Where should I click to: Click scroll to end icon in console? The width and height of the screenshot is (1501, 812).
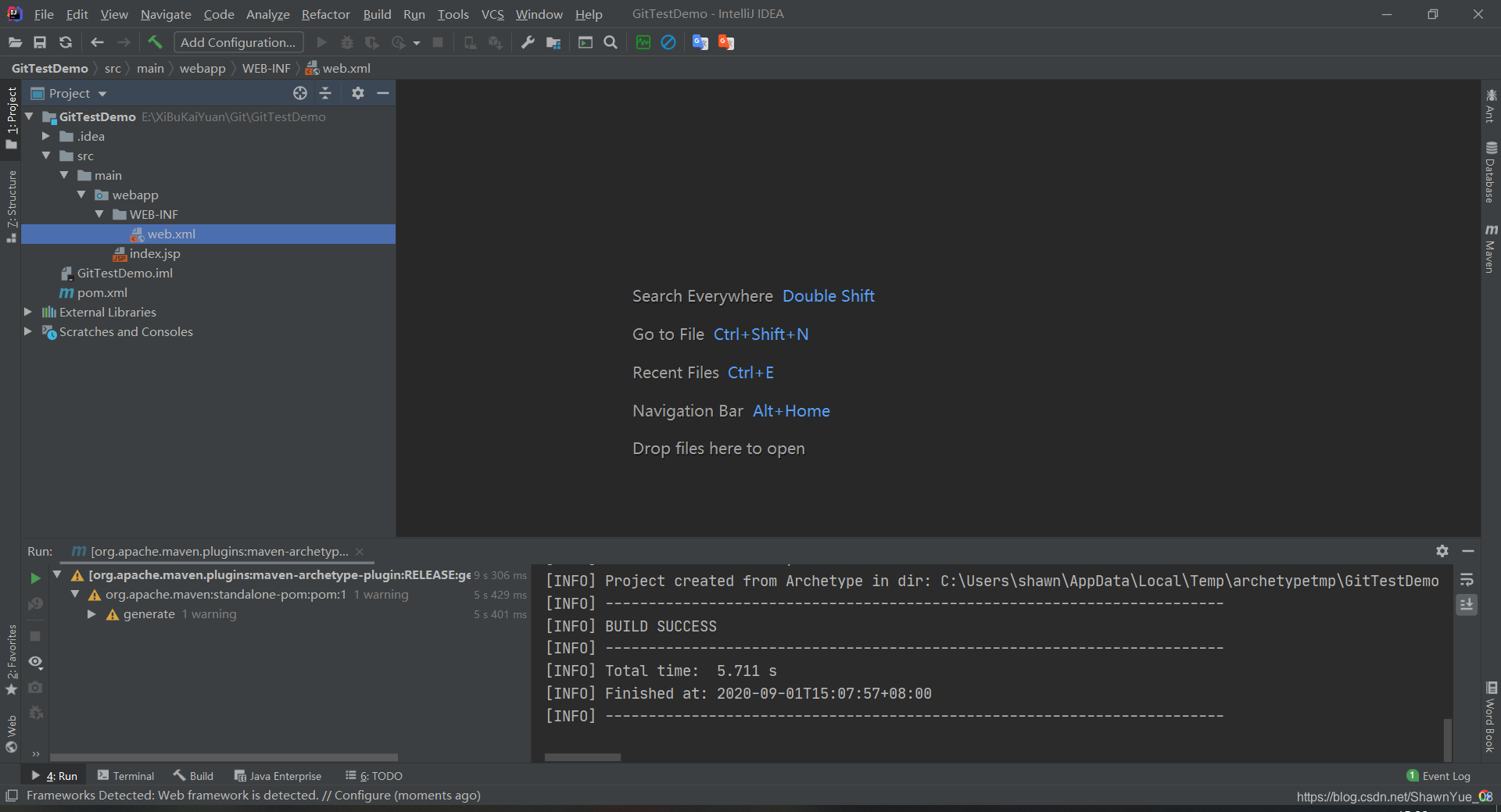click(1467, 604)
